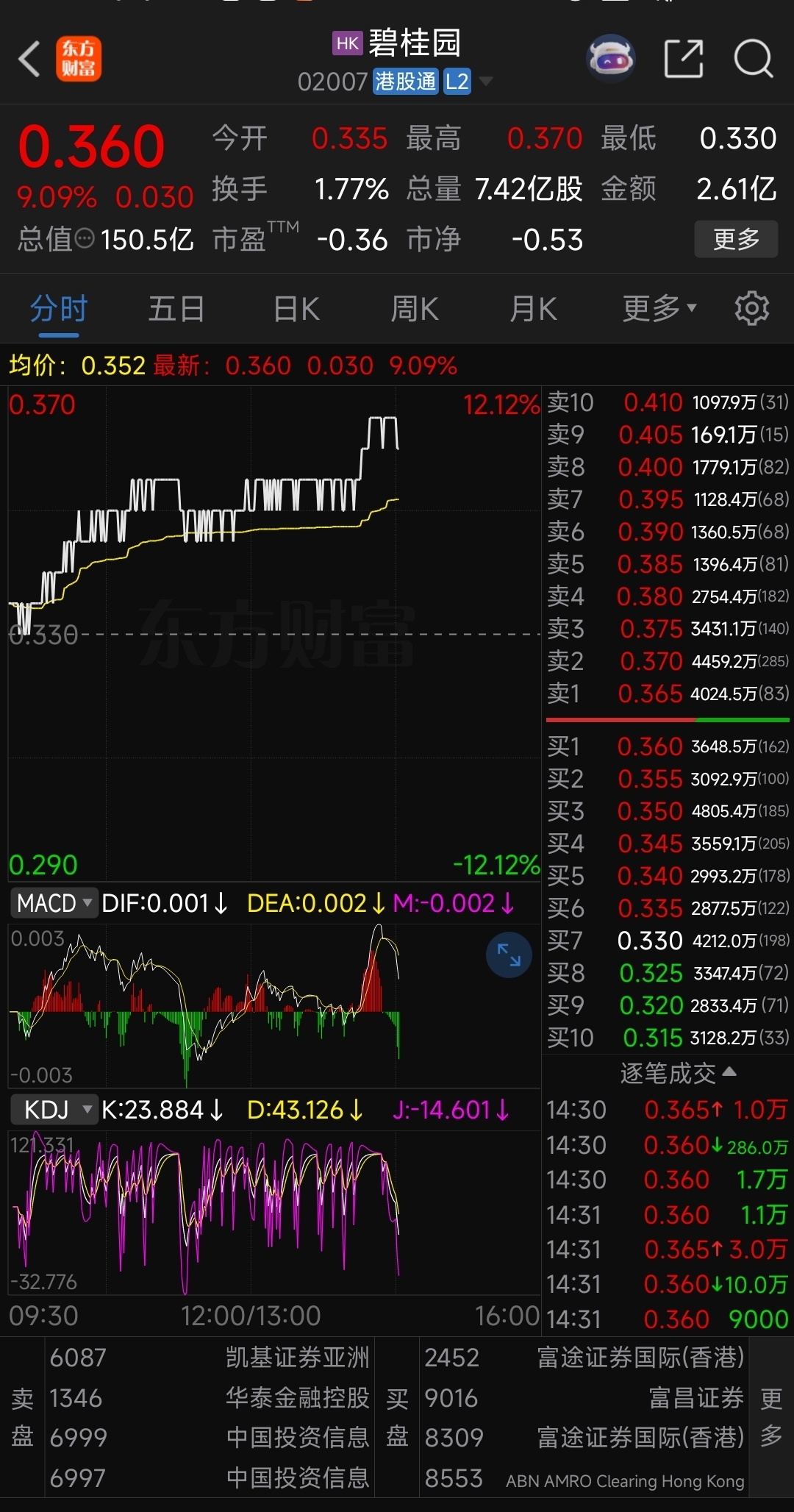This screenshot has height=1512, width=794.
Task: Go back with the left arrow
Action: [29, 59]
